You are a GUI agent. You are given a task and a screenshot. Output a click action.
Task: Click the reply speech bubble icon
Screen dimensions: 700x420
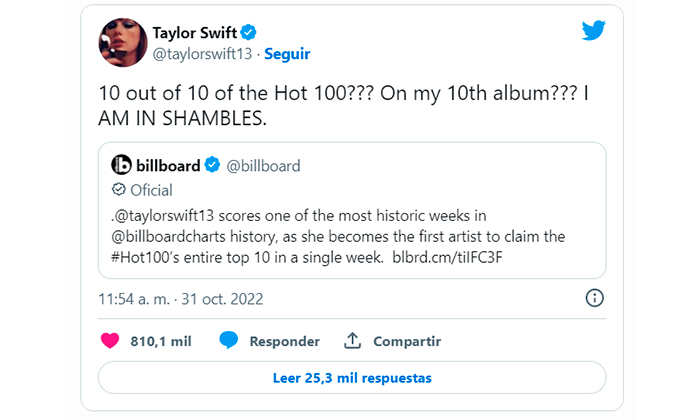coord(229,341)
